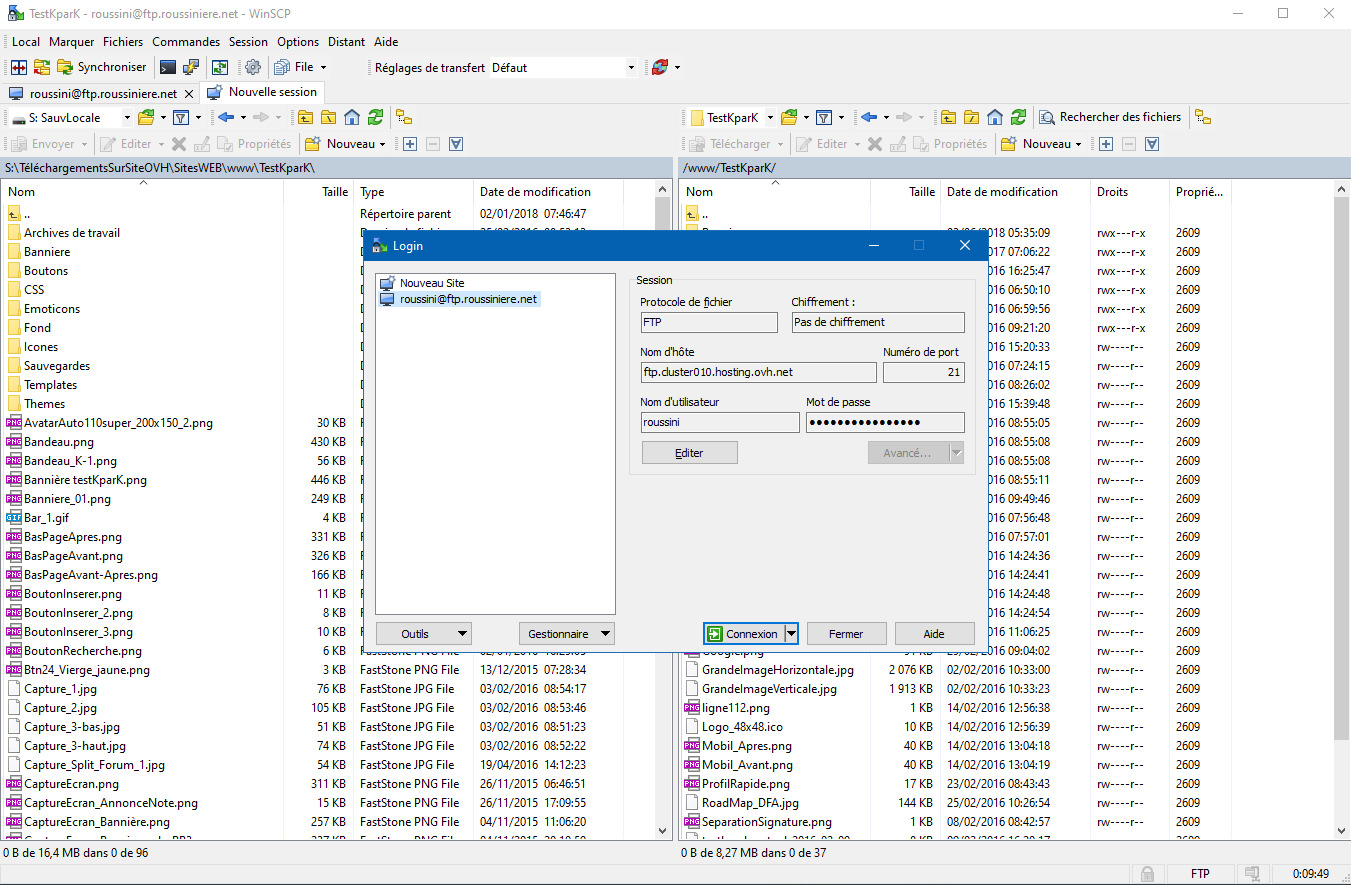Viewport: 1351px width, 885px height.
Task: Expand the arrow next to Connexion
Action: tap(791, 633)
